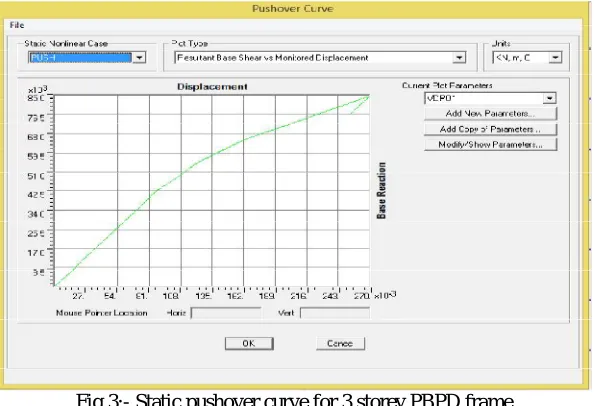
Task: Click the Pushover Curve title bar text
Action: click(x=293, y=9)
